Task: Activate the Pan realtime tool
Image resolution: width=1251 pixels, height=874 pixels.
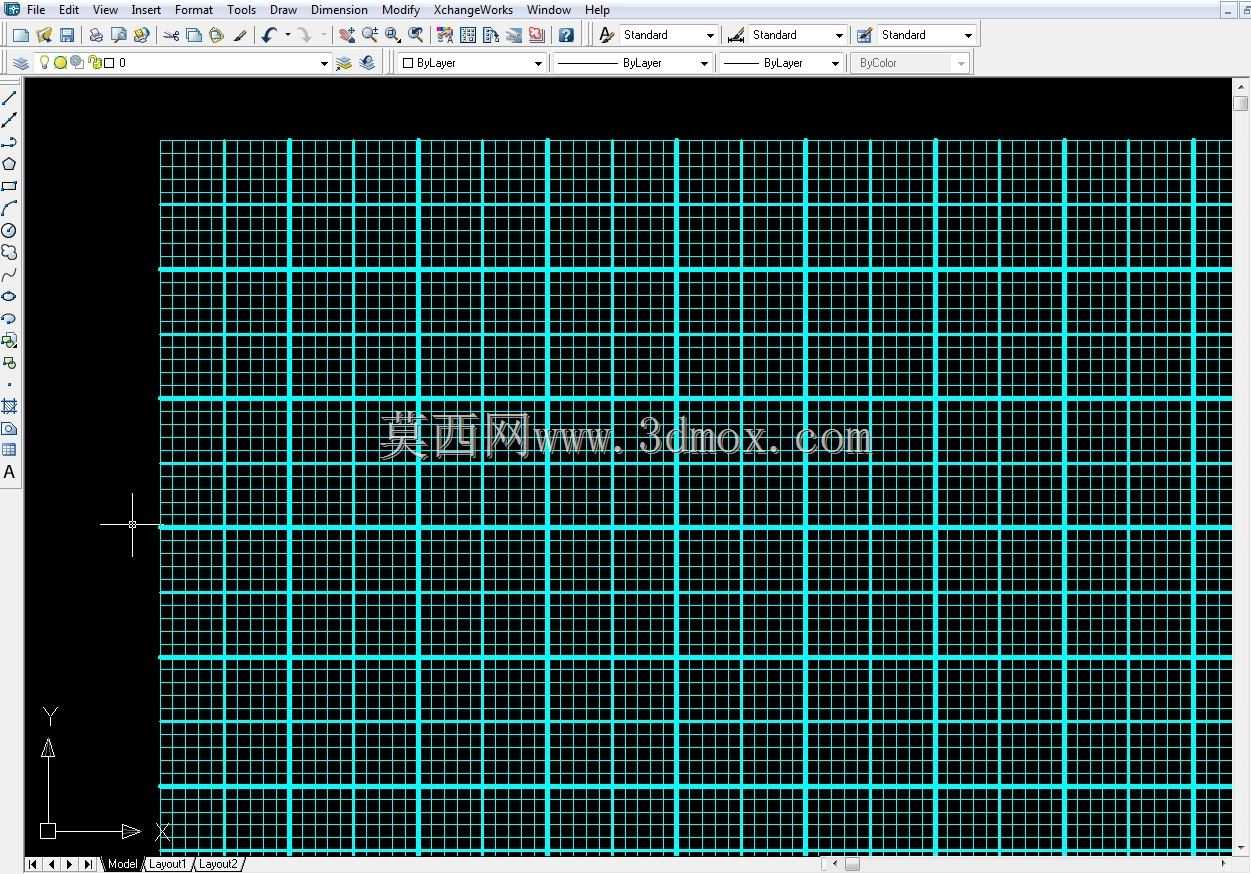Action: click(x=346, y=35)
